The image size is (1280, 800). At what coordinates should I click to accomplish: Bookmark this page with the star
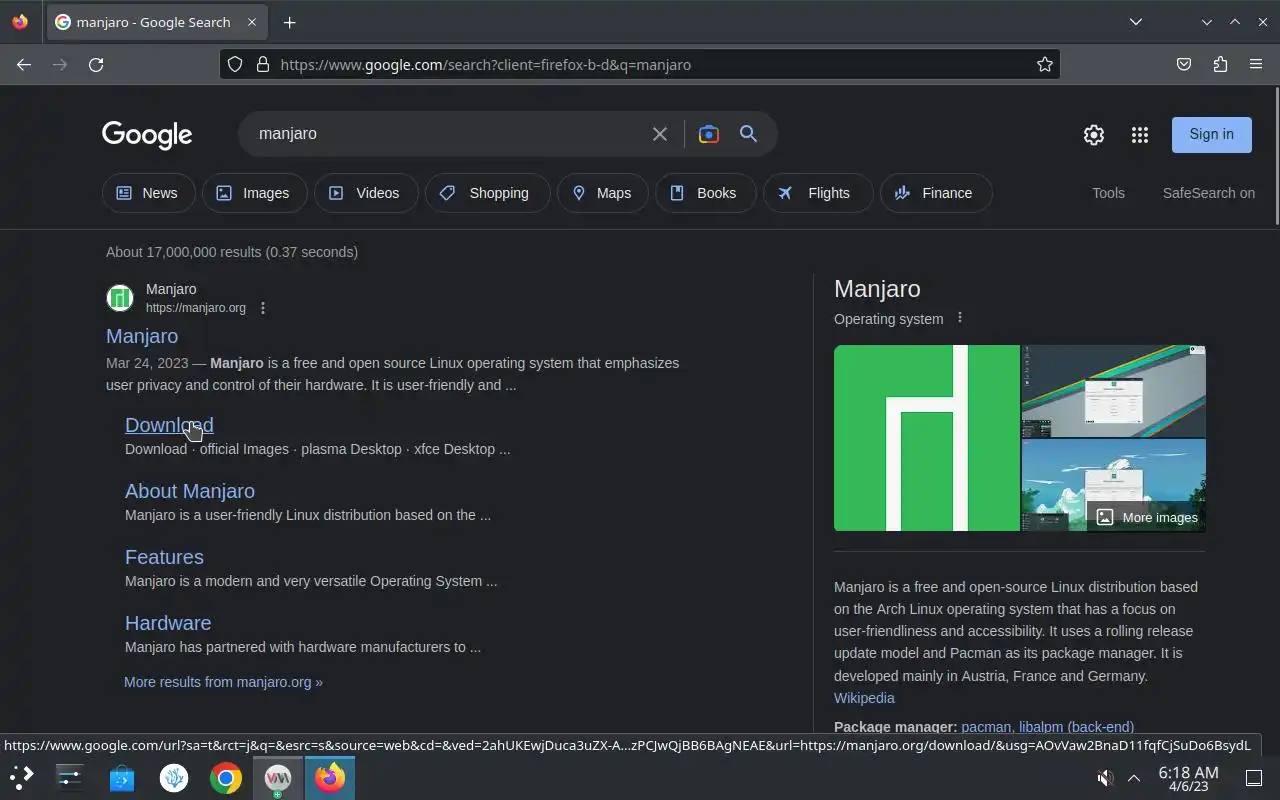click(x=1045, y=64)
